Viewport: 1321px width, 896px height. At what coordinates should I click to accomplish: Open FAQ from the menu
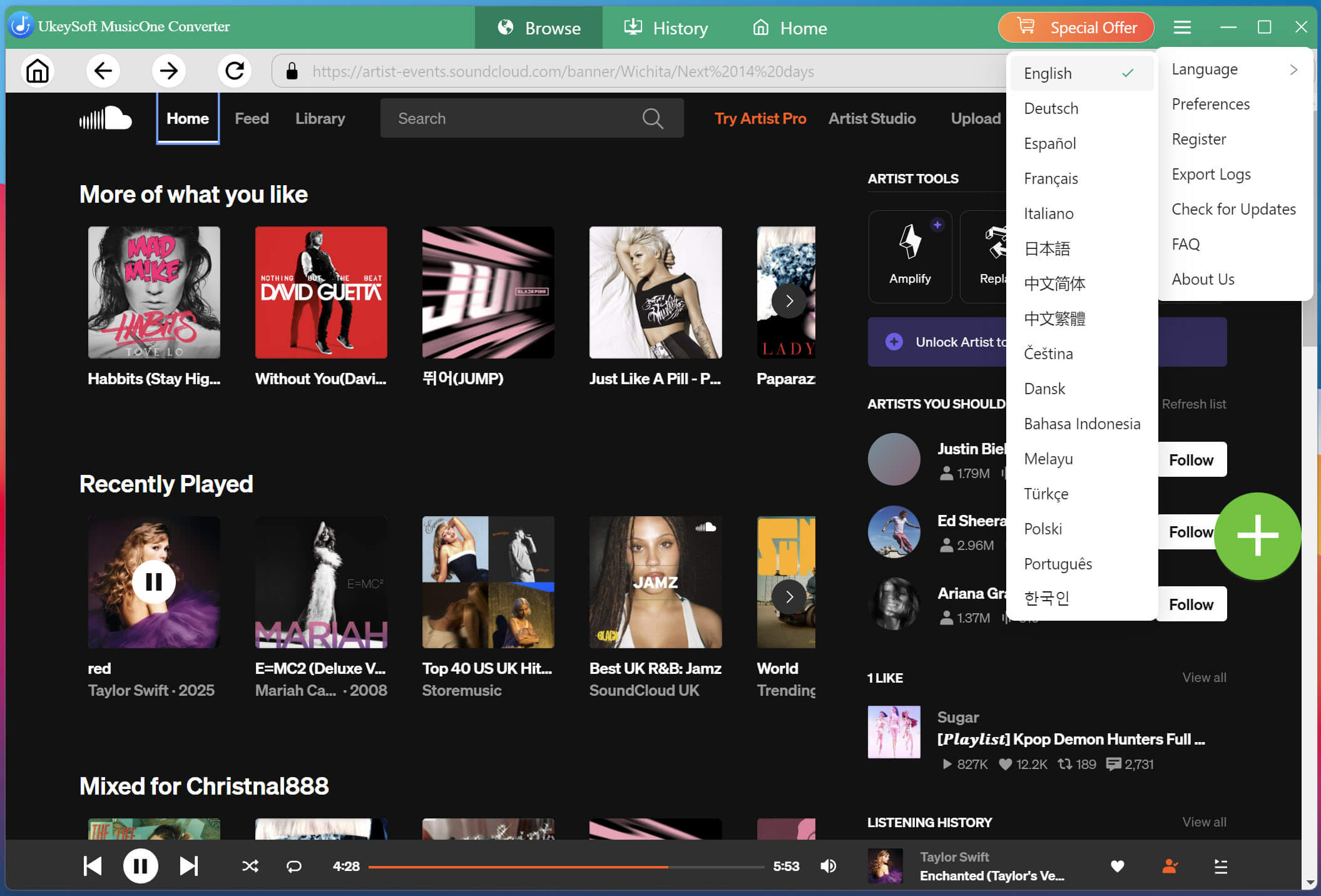pos(1234,244)
